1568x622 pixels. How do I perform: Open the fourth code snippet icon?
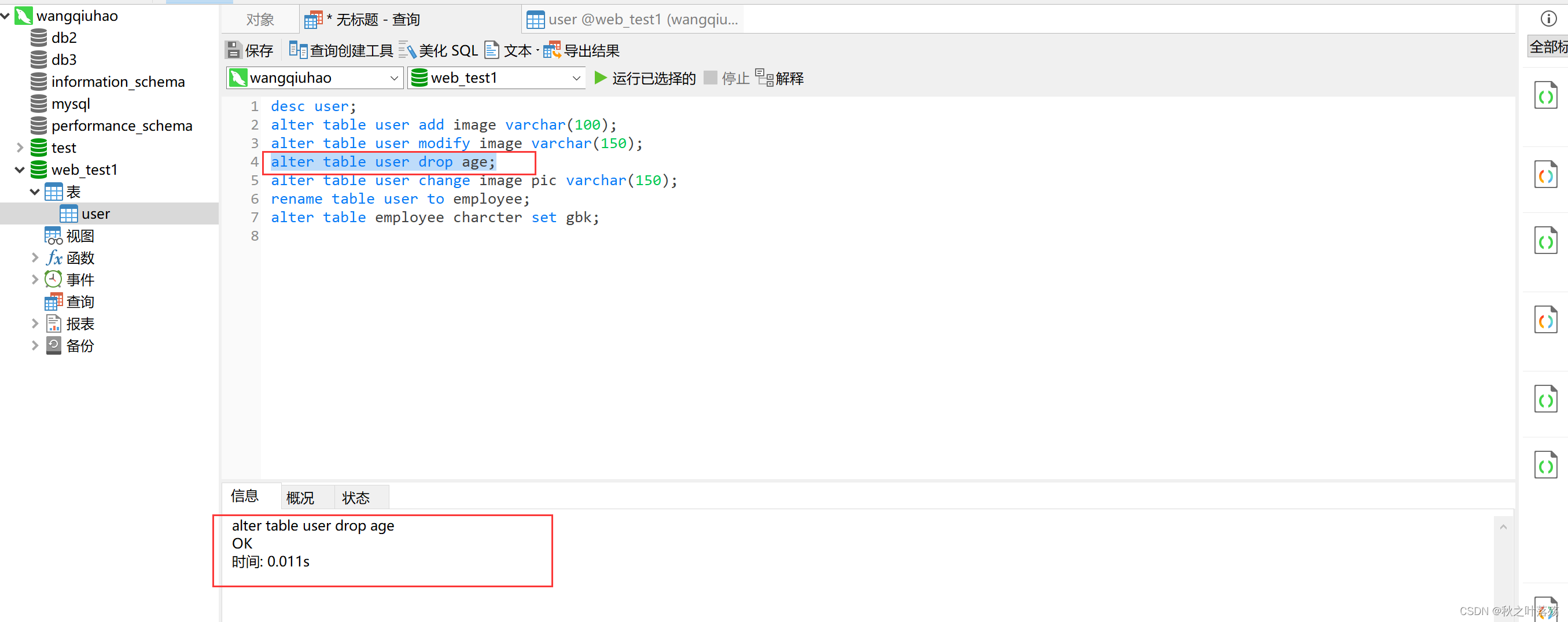click(x=1545, y=321)
